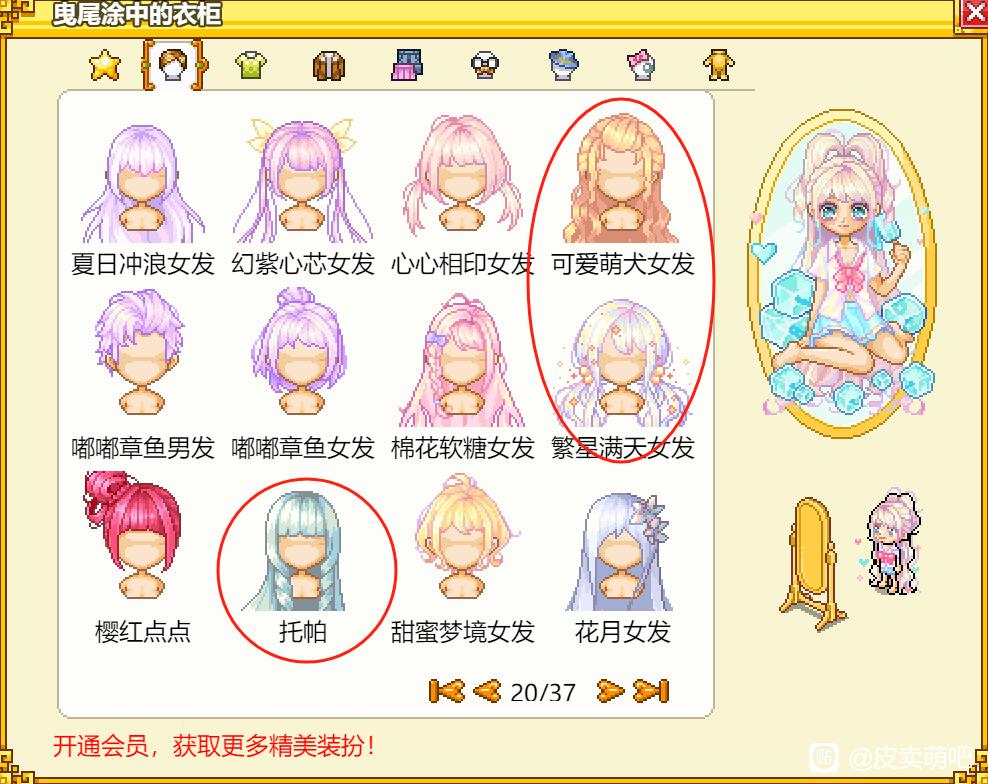Open the brown jacket outerwear category

(329, 66)
